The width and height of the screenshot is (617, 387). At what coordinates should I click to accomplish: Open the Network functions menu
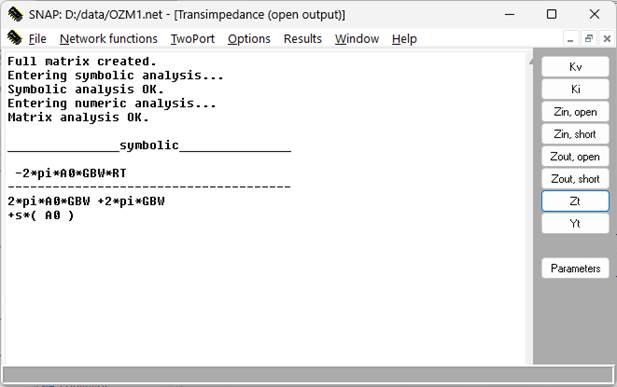click(109, 39)
